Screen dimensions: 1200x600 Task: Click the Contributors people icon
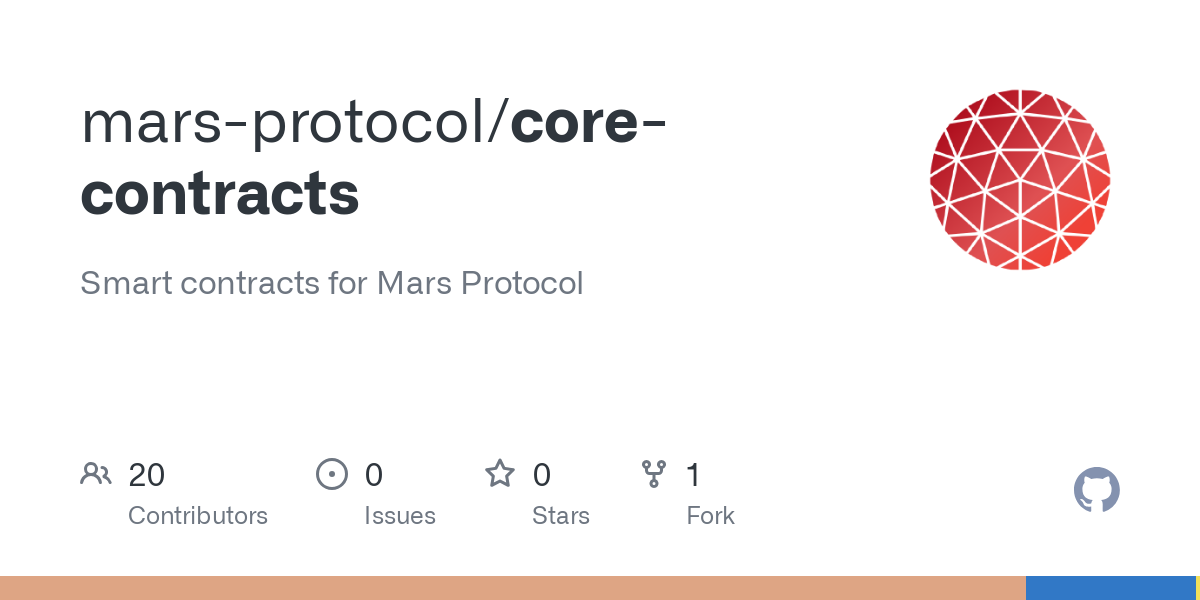[x=96, y=474]
